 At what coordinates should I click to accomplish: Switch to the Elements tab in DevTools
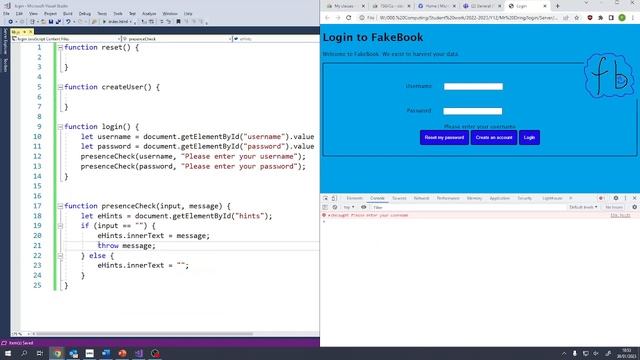tap(354, 198)
